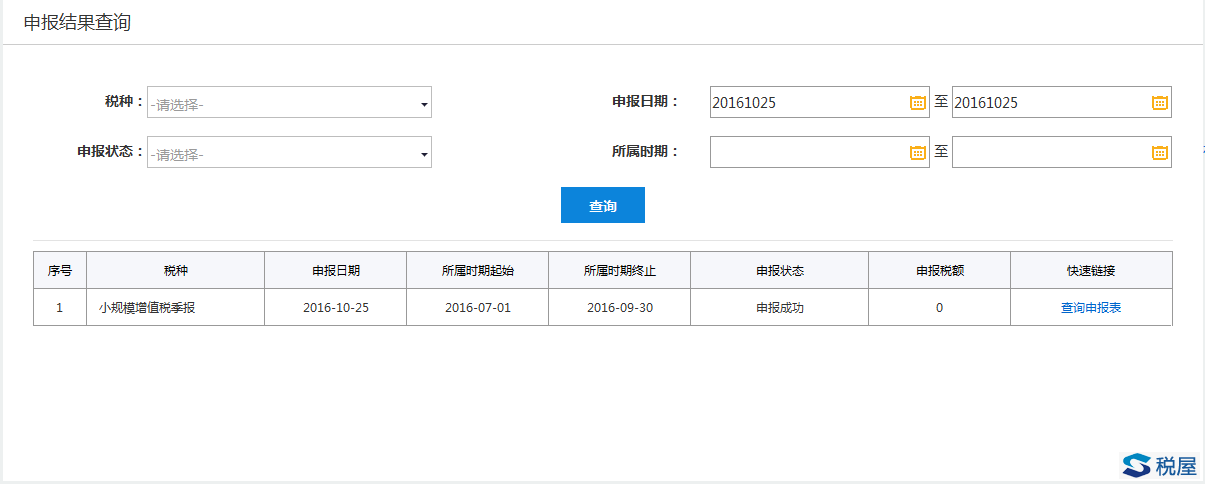Click the 税屋 logo icon

coord(1137,465)
